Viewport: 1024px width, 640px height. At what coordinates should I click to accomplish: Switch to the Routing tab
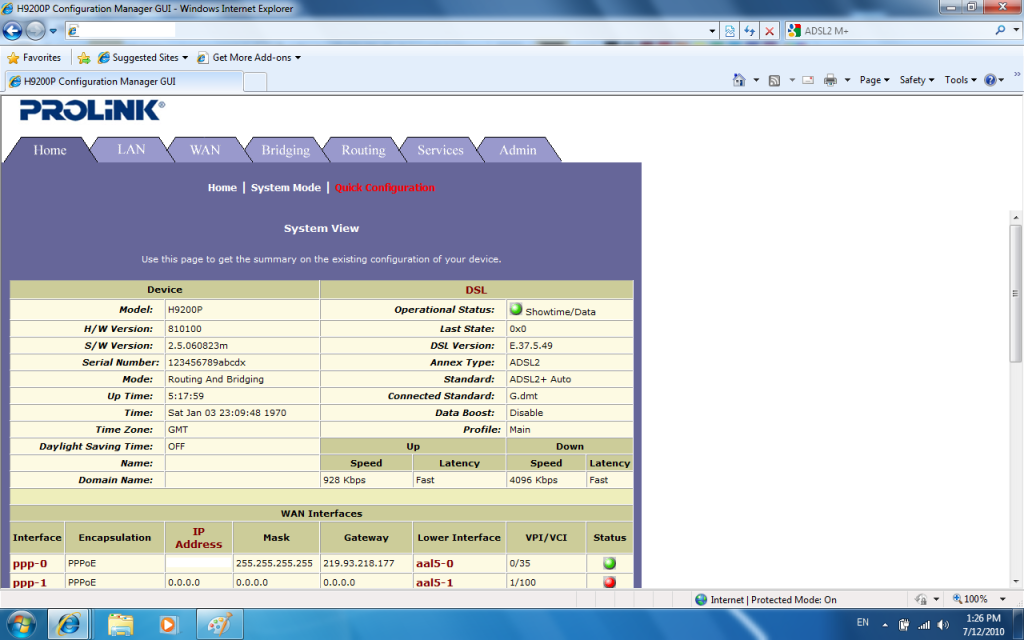(x=363, y=150)
